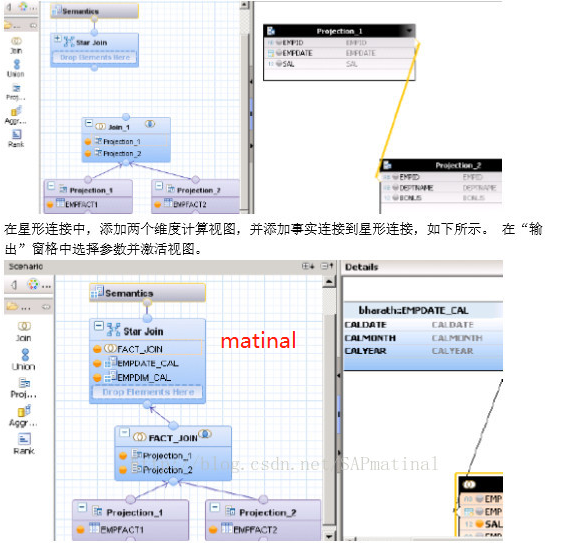Collapse the upper Projection_1 node
588x543 pixels.
[51, 186]
